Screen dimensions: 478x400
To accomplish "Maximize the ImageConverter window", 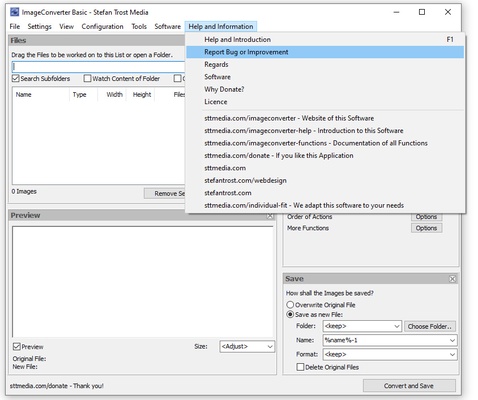I will pos(422,12).
